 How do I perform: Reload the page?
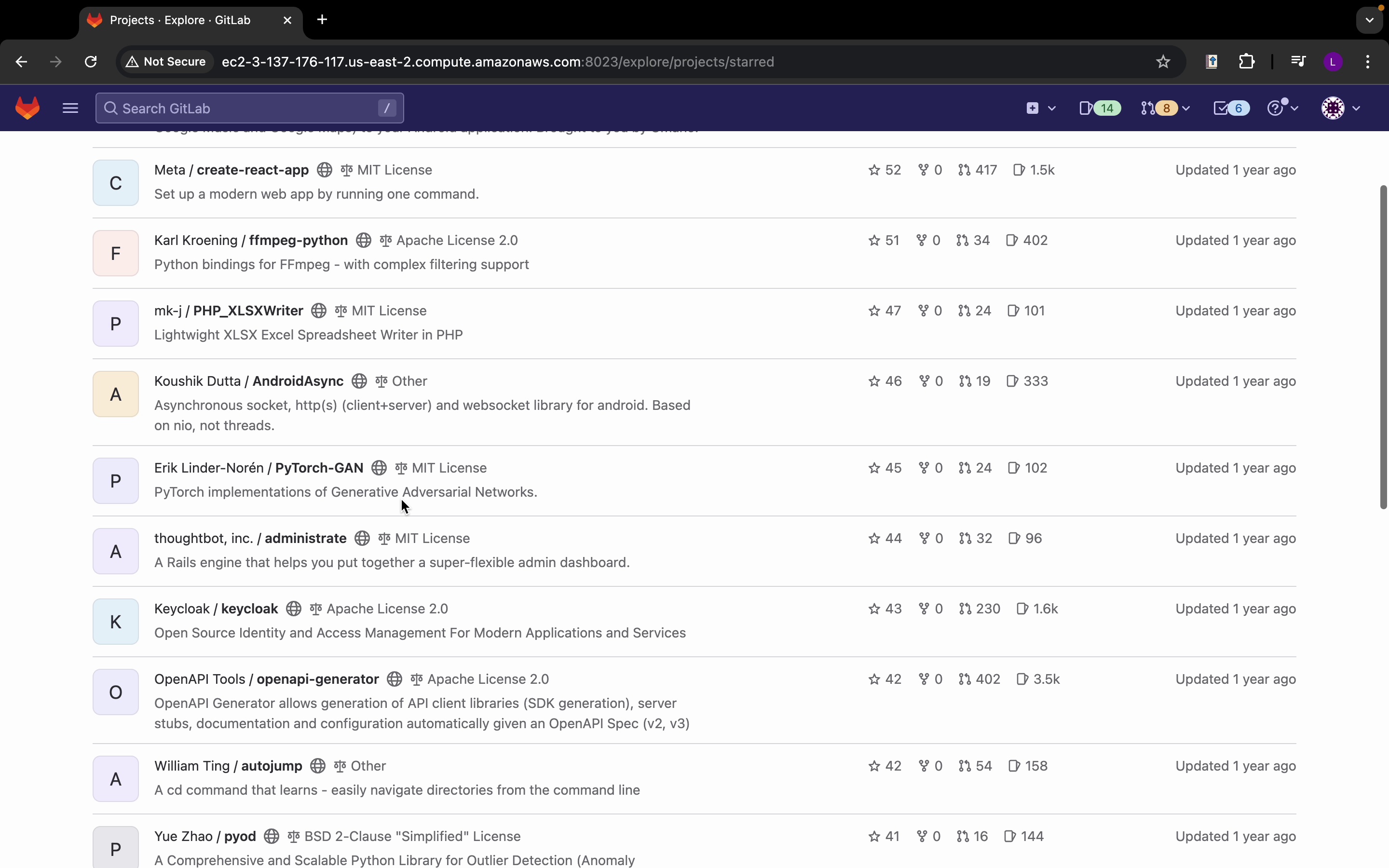pos(91,61)
